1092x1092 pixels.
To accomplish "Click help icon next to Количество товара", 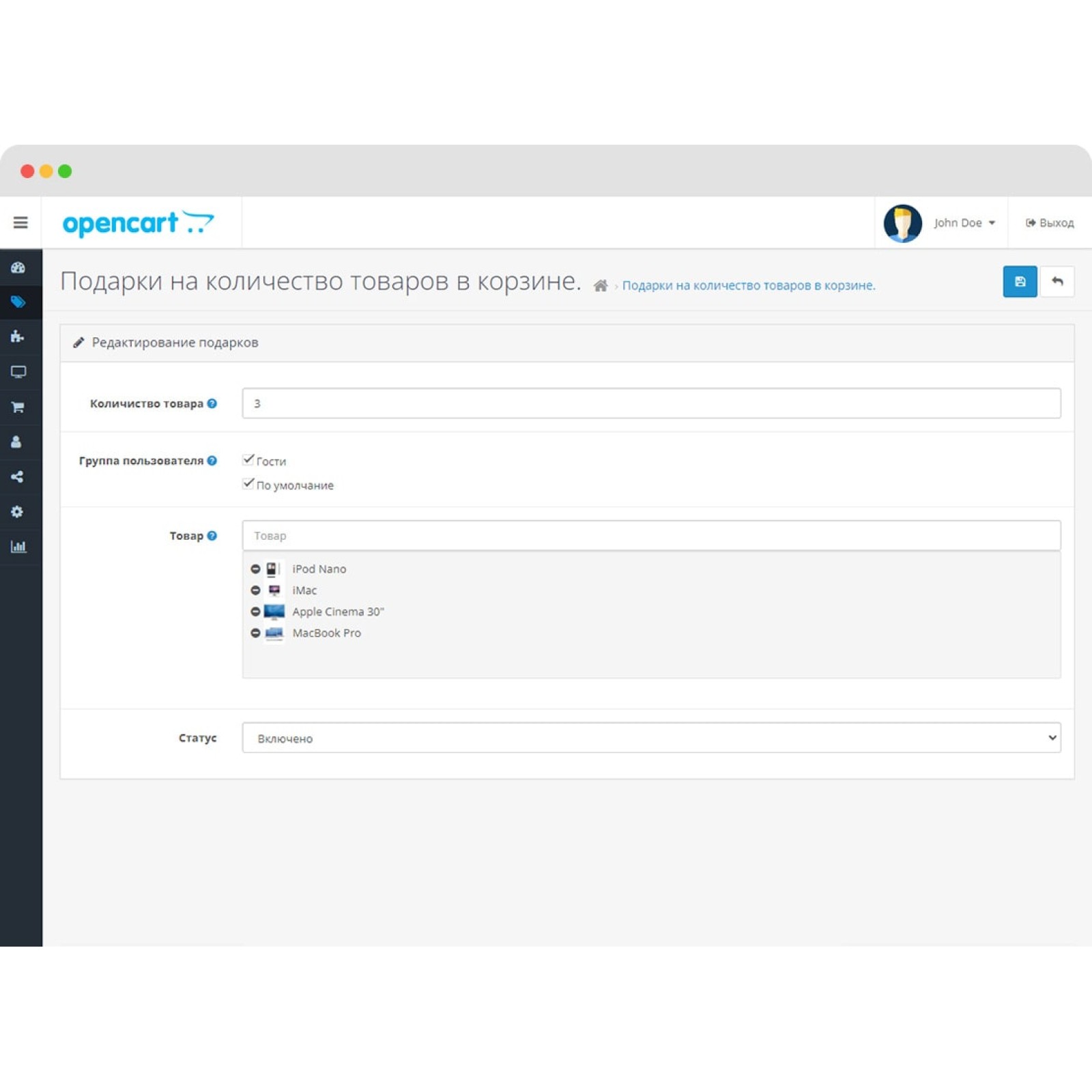I will tap(212, 403).
